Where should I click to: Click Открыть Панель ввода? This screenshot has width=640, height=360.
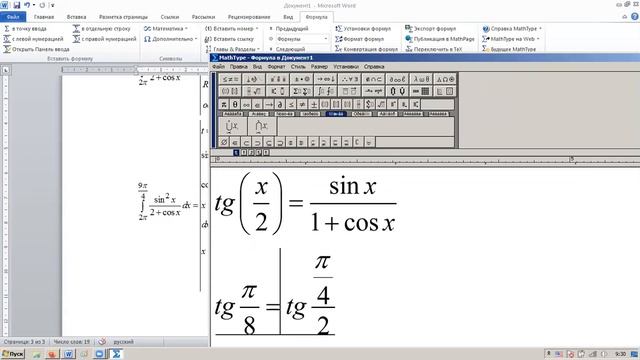pos(36,49)
